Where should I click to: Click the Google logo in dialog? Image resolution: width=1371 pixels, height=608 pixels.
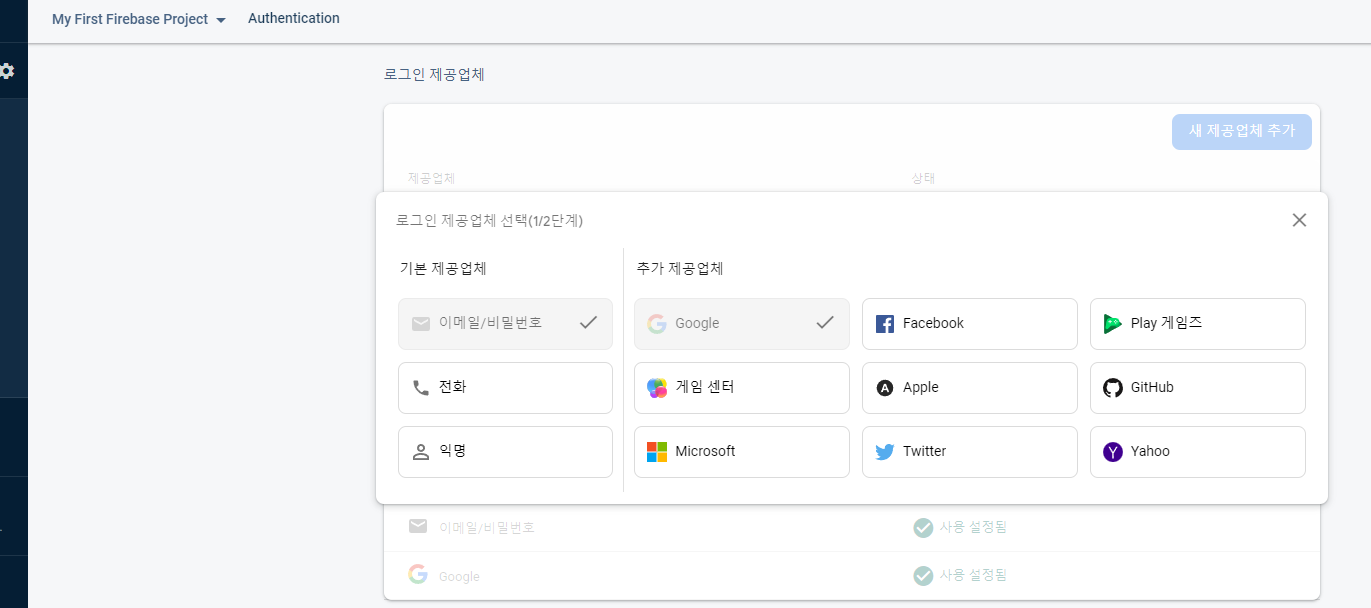[656, 324]
